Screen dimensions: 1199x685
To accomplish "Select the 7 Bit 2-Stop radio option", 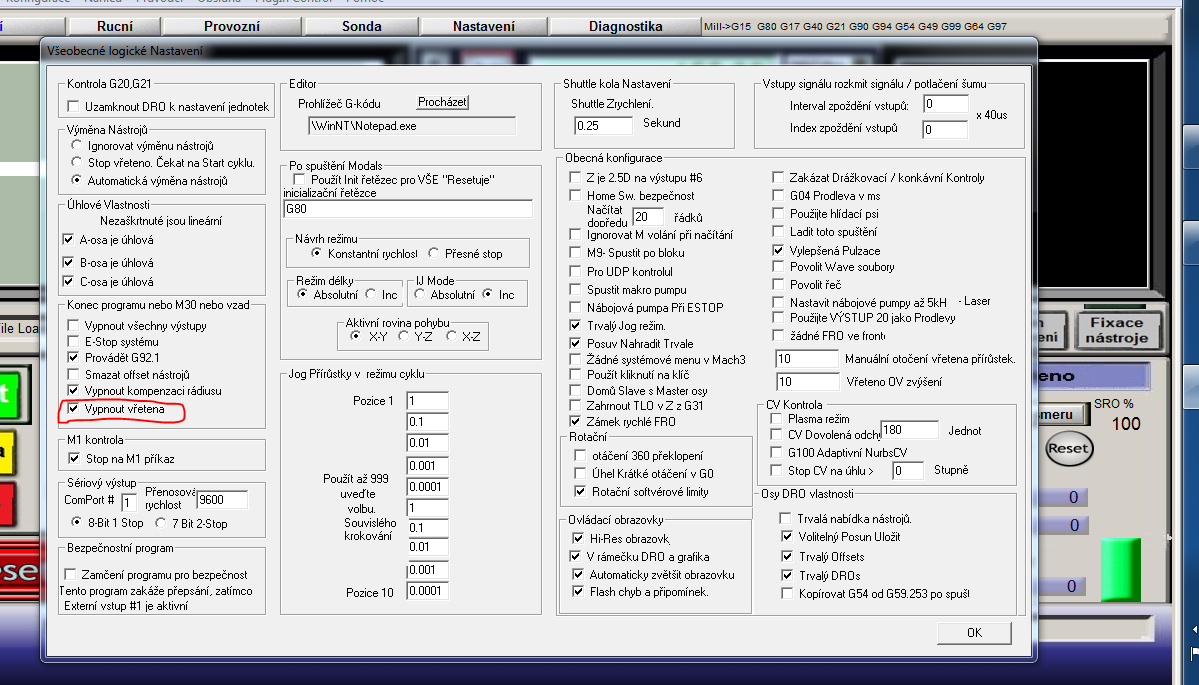I will click(162, 522).
